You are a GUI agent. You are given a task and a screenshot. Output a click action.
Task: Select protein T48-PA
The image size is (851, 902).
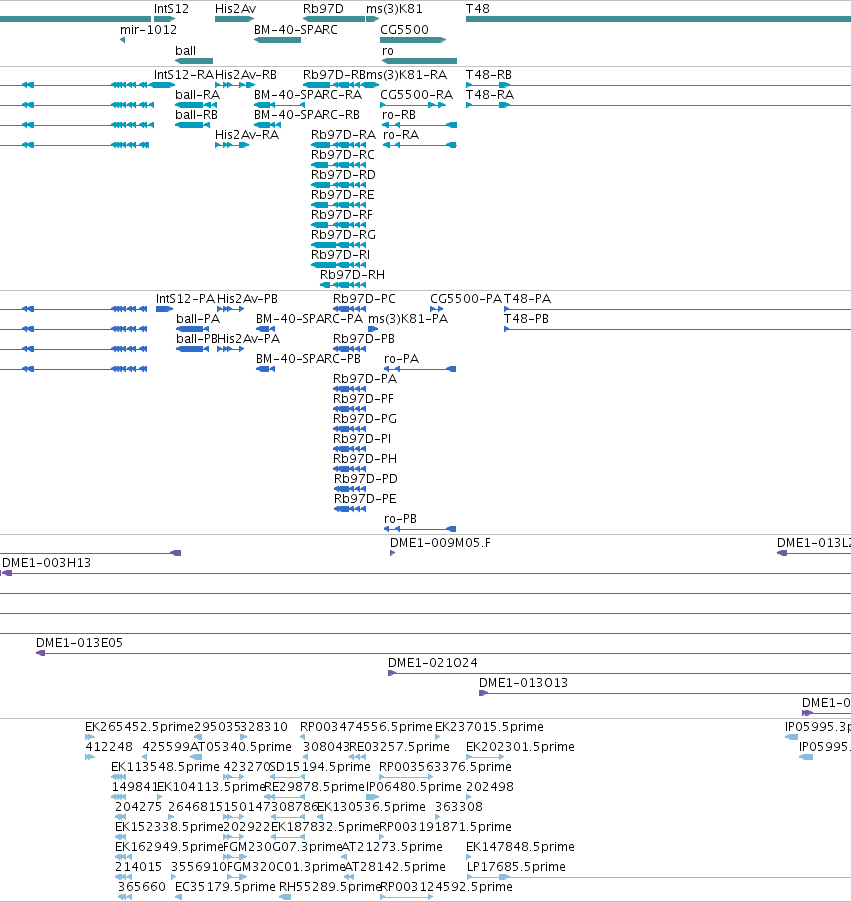(527, 299)
